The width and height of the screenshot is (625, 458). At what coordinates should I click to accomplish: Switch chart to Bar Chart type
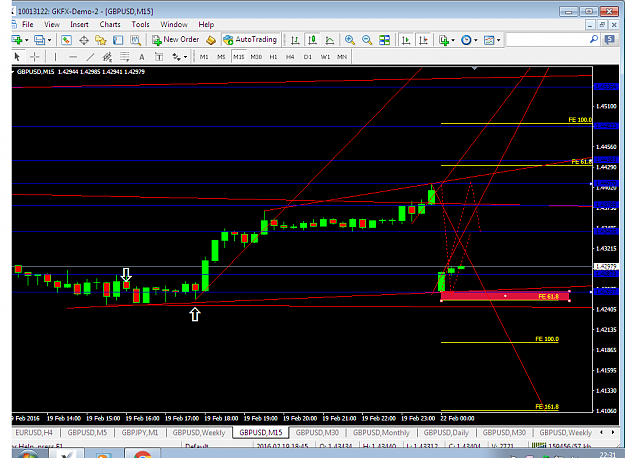295,40
